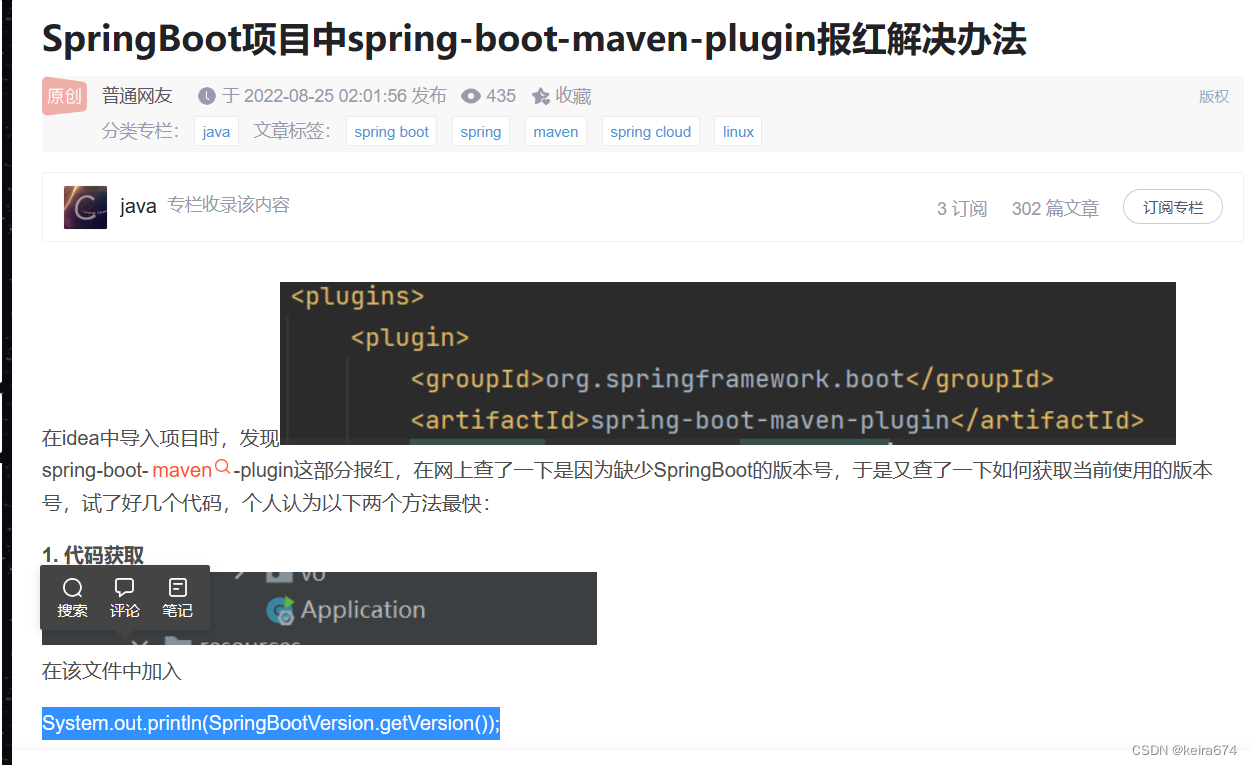Click the 在该文件中加入 text line
This screenshot has height=765, width=1252.
(112, 671)
